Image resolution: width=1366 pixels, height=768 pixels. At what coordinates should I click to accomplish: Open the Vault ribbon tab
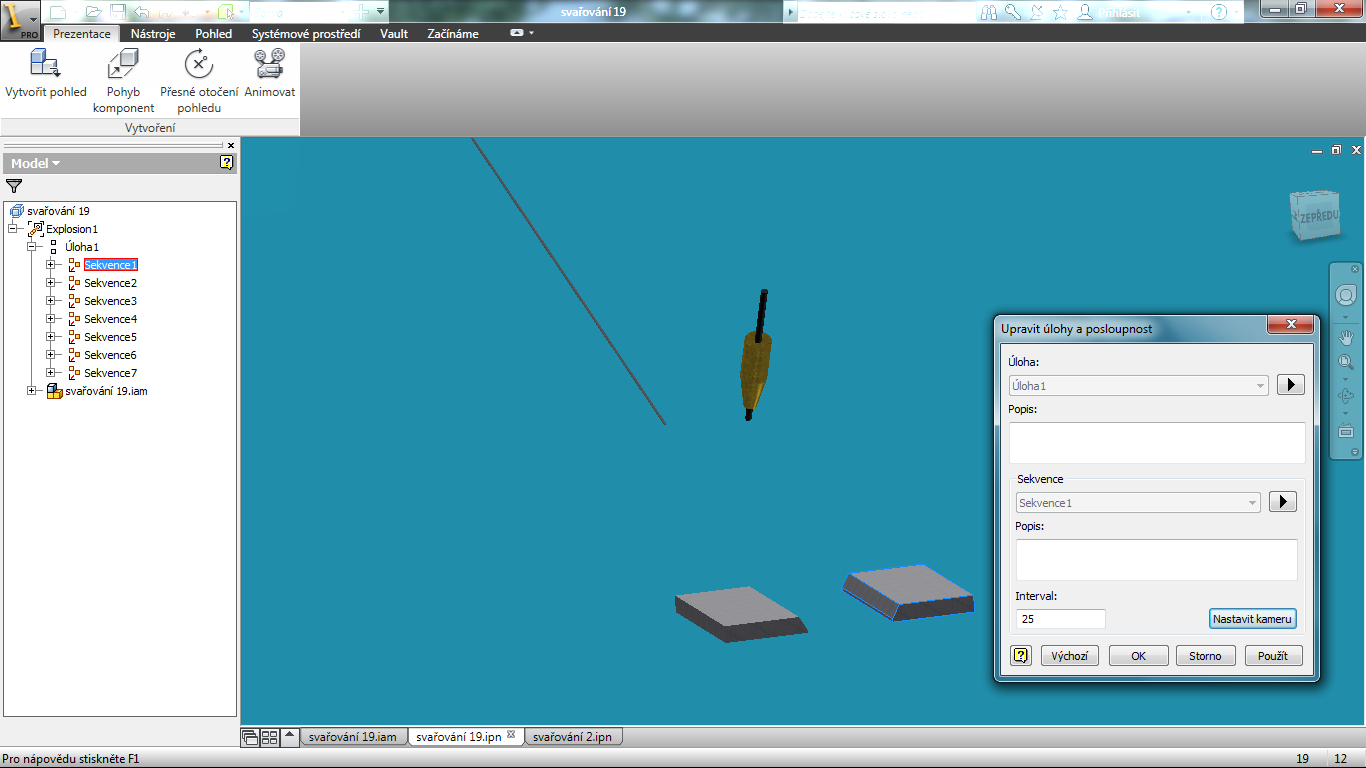394,34
